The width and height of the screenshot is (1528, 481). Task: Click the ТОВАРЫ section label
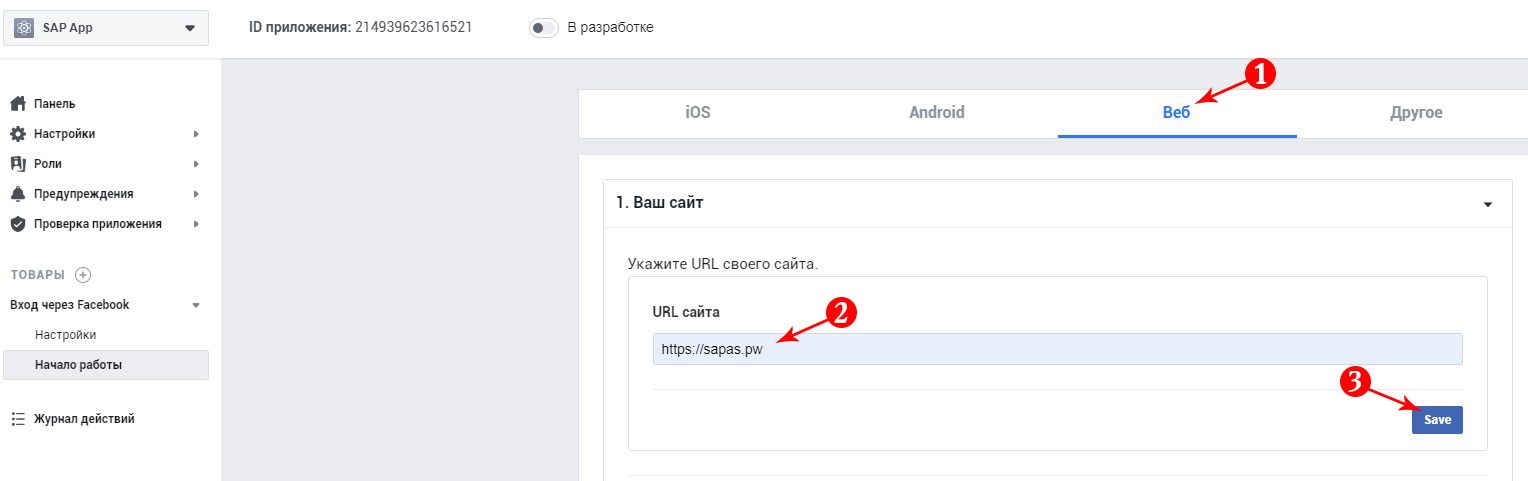[x=38, y=275]
